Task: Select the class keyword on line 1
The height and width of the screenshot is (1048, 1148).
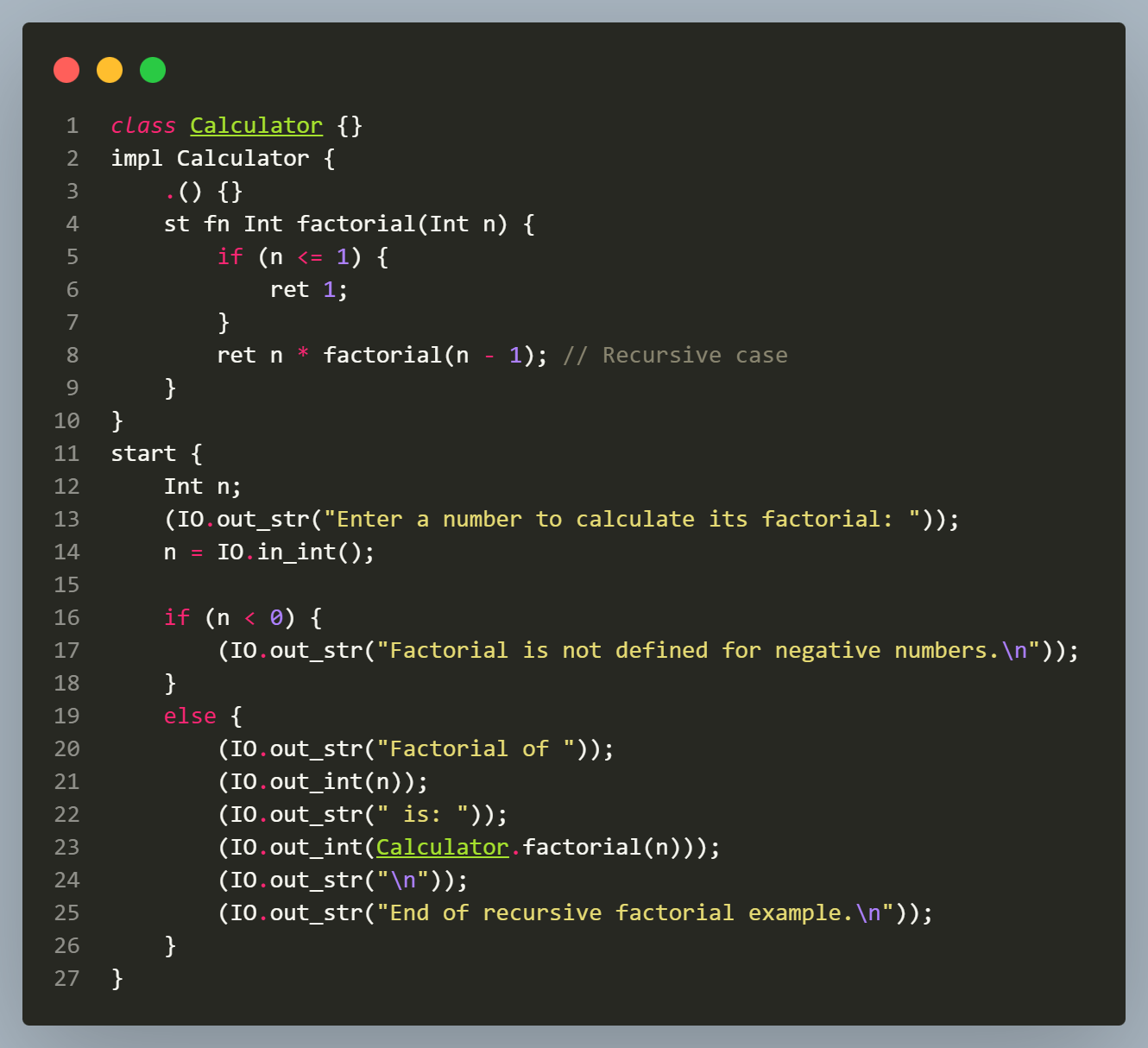Action: coord(142,125)
